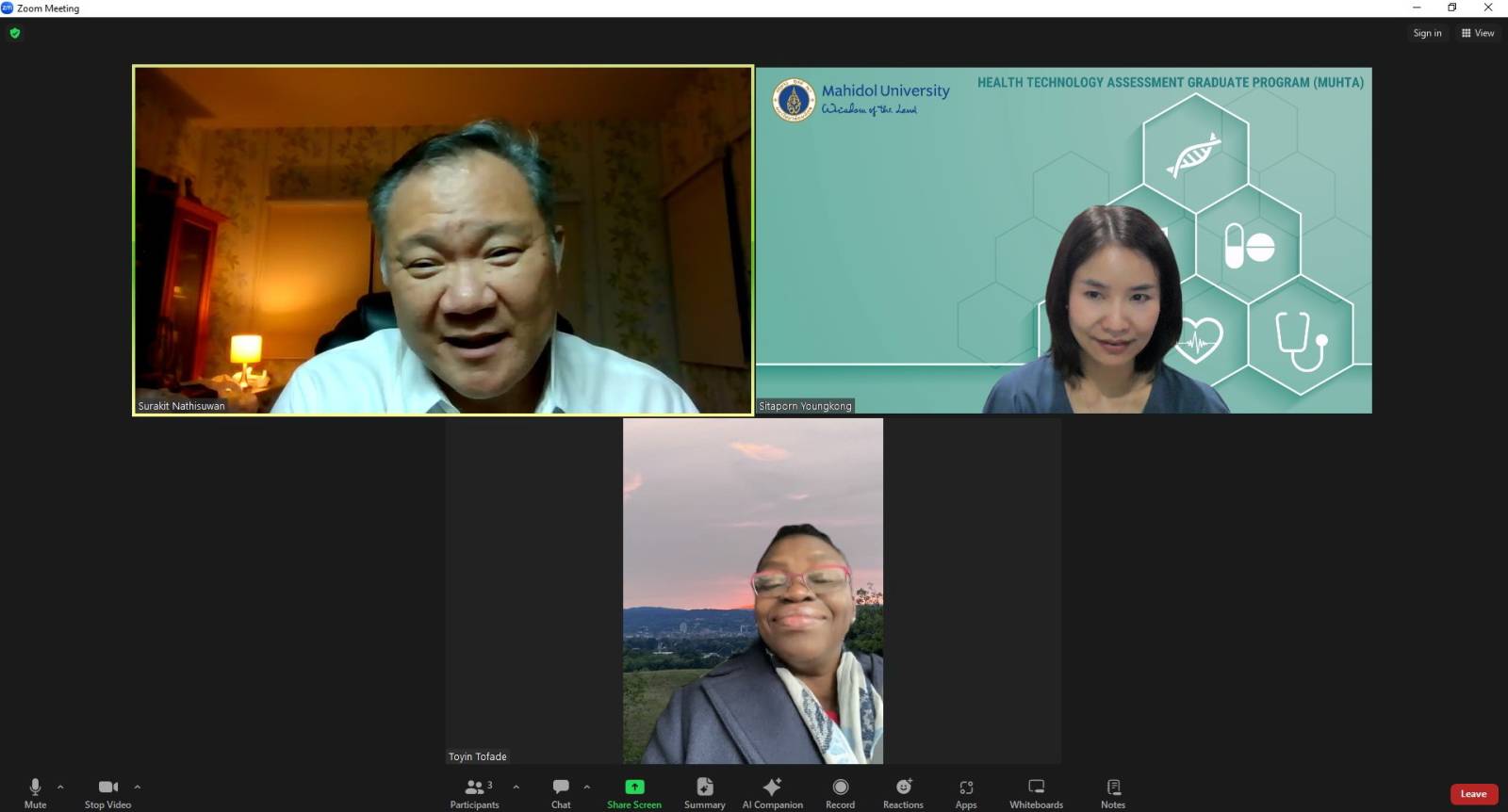1508x812 pixels.
Task: Close the Zoom Meeting window
Action: pos(1488,8)
